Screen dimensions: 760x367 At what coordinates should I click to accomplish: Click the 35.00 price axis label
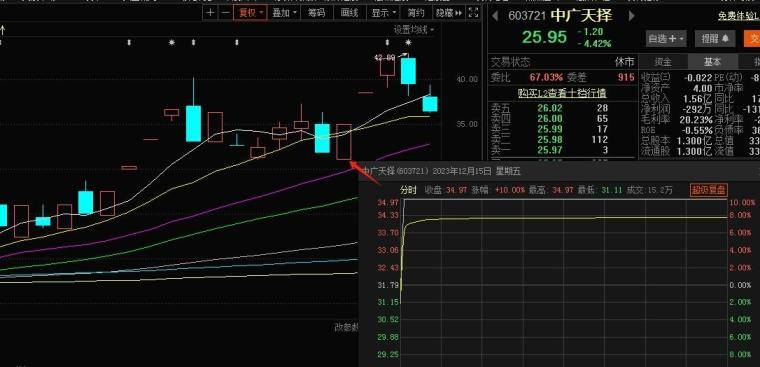[466, 124]
